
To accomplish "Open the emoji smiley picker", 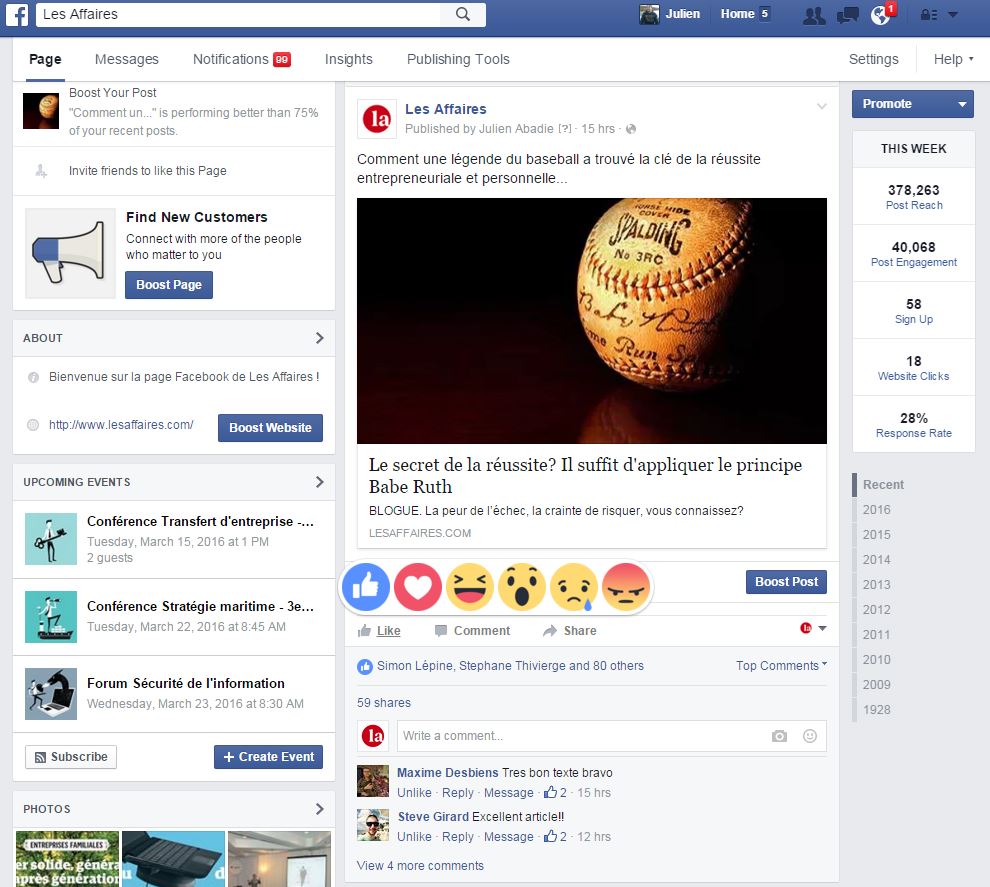I will (x=810, y=736).
